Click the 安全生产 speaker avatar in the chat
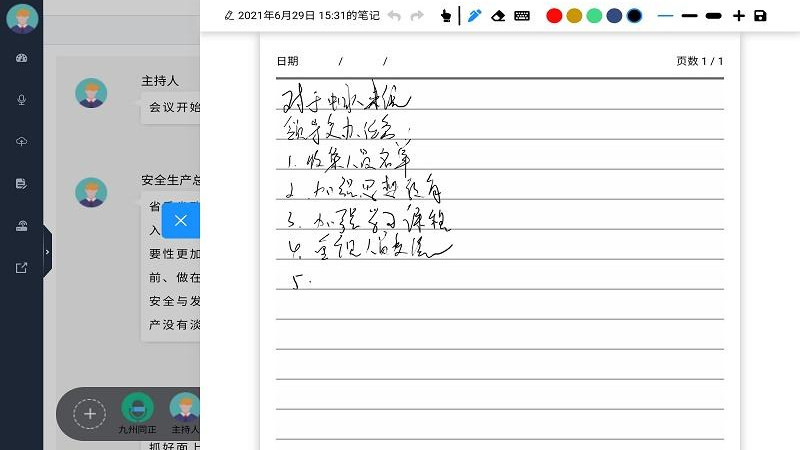This screenshot has width=800, height=450. [91, 192]
